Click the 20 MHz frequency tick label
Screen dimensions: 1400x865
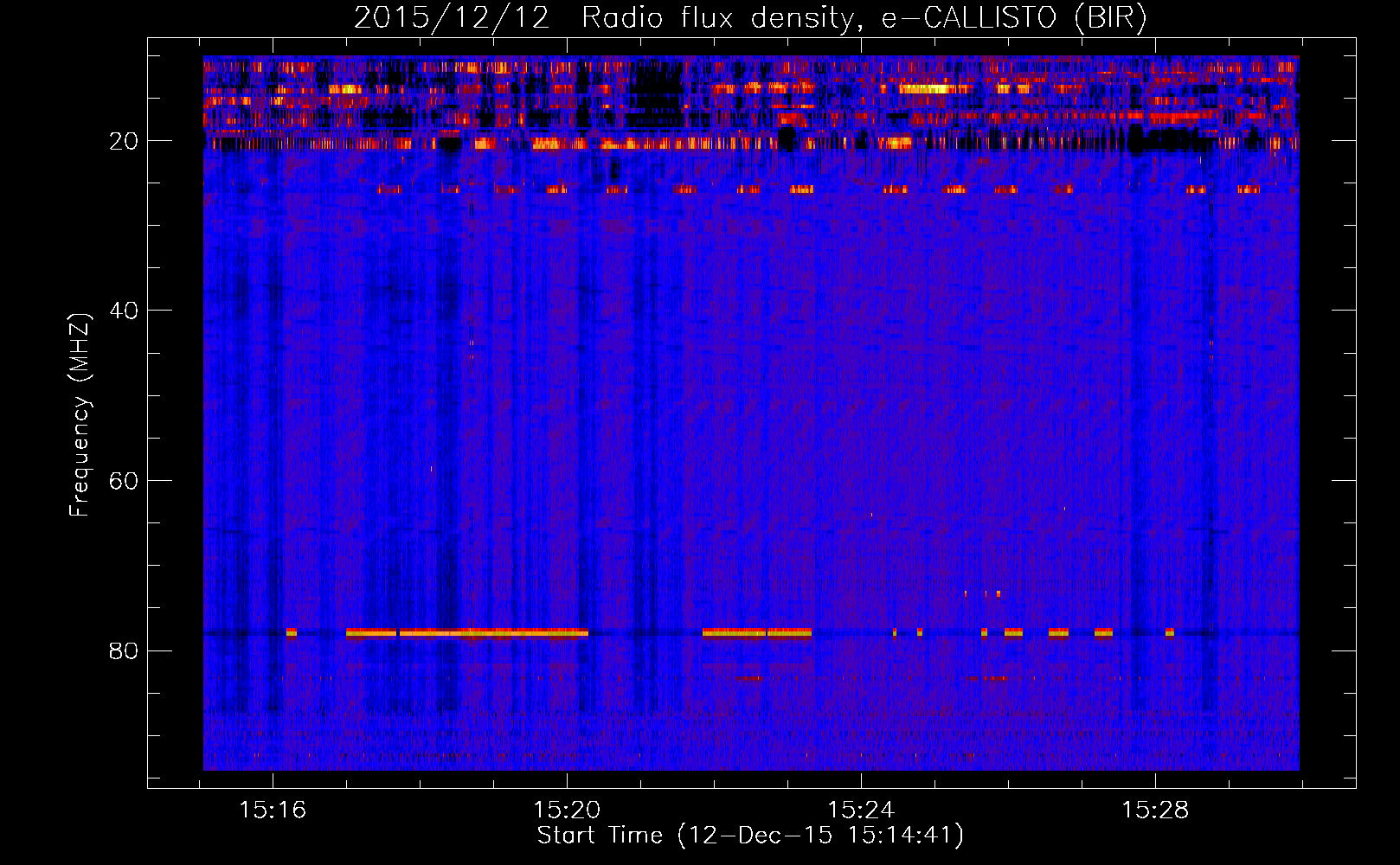click(x=124, y=141)
